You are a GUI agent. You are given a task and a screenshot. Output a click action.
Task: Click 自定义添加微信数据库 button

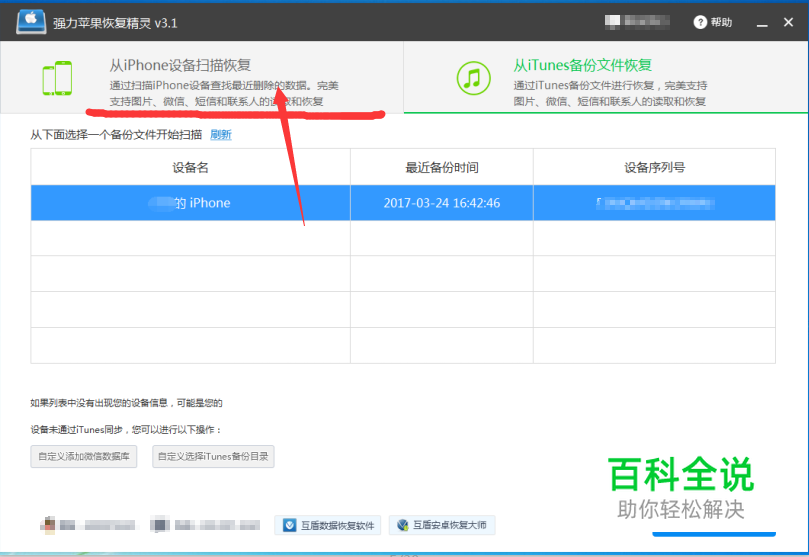pos(84,456)
